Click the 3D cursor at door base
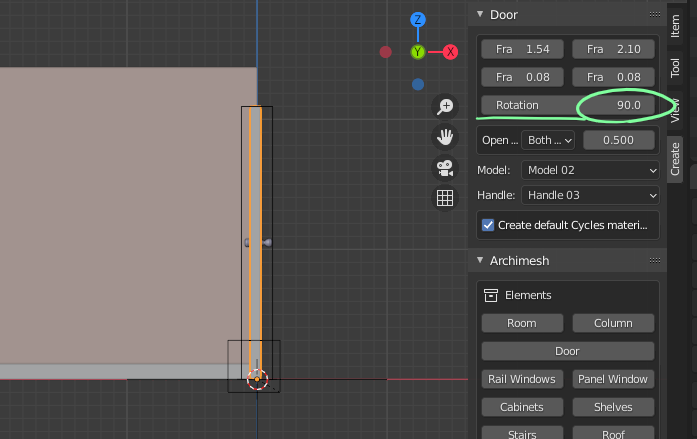The height and width of the screenshot is (439, 697). [257, 379]
